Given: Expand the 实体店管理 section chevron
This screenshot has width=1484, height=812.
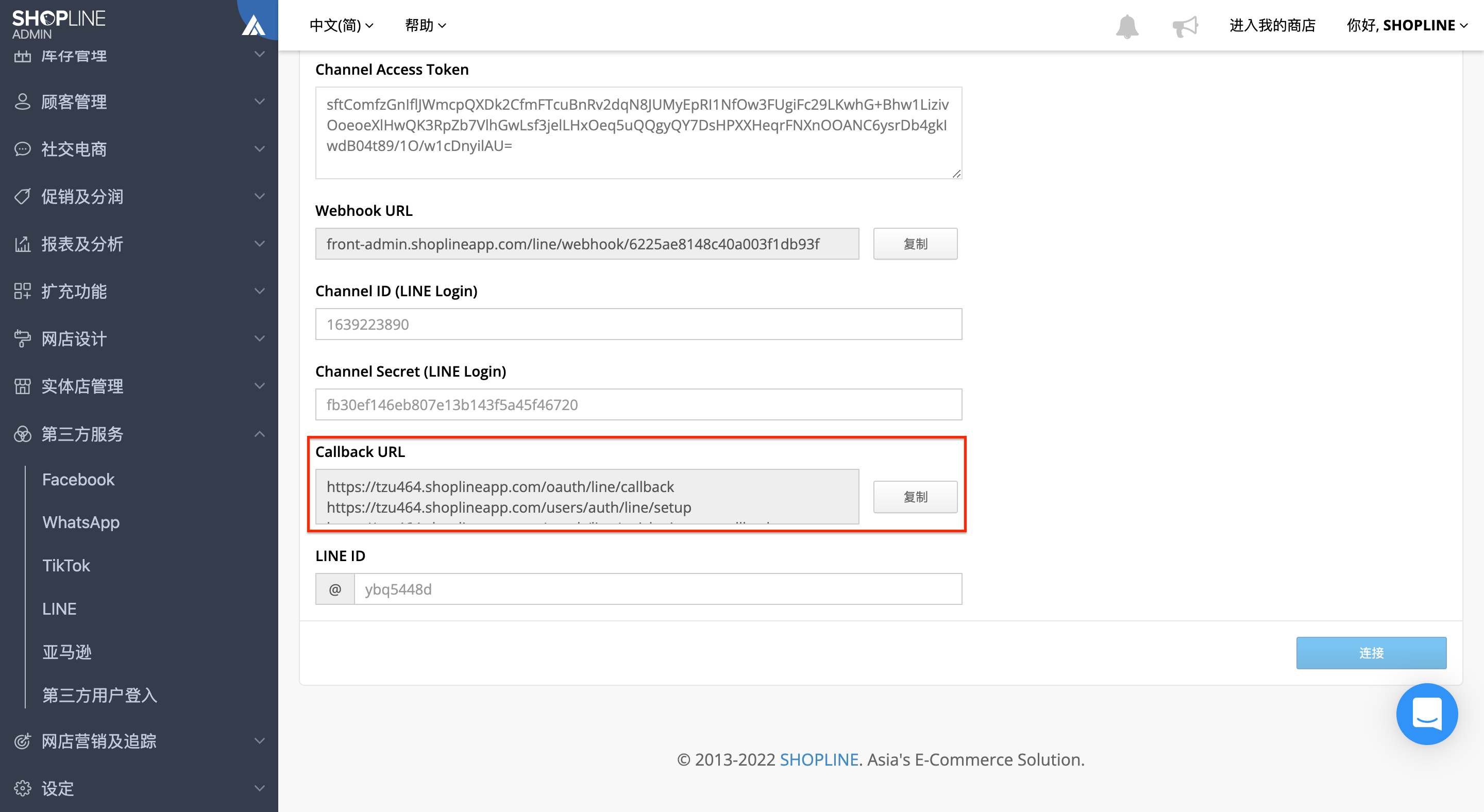Looking at the screenshot, I should click(260, 386).
